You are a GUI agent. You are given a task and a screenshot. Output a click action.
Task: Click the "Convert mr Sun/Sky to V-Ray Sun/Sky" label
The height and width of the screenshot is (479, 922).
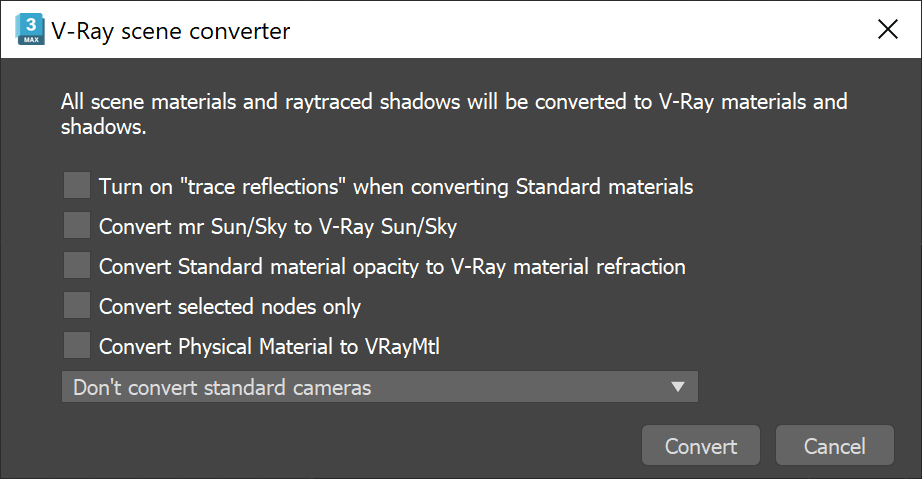pyautogui.click(x=278, y=227)
